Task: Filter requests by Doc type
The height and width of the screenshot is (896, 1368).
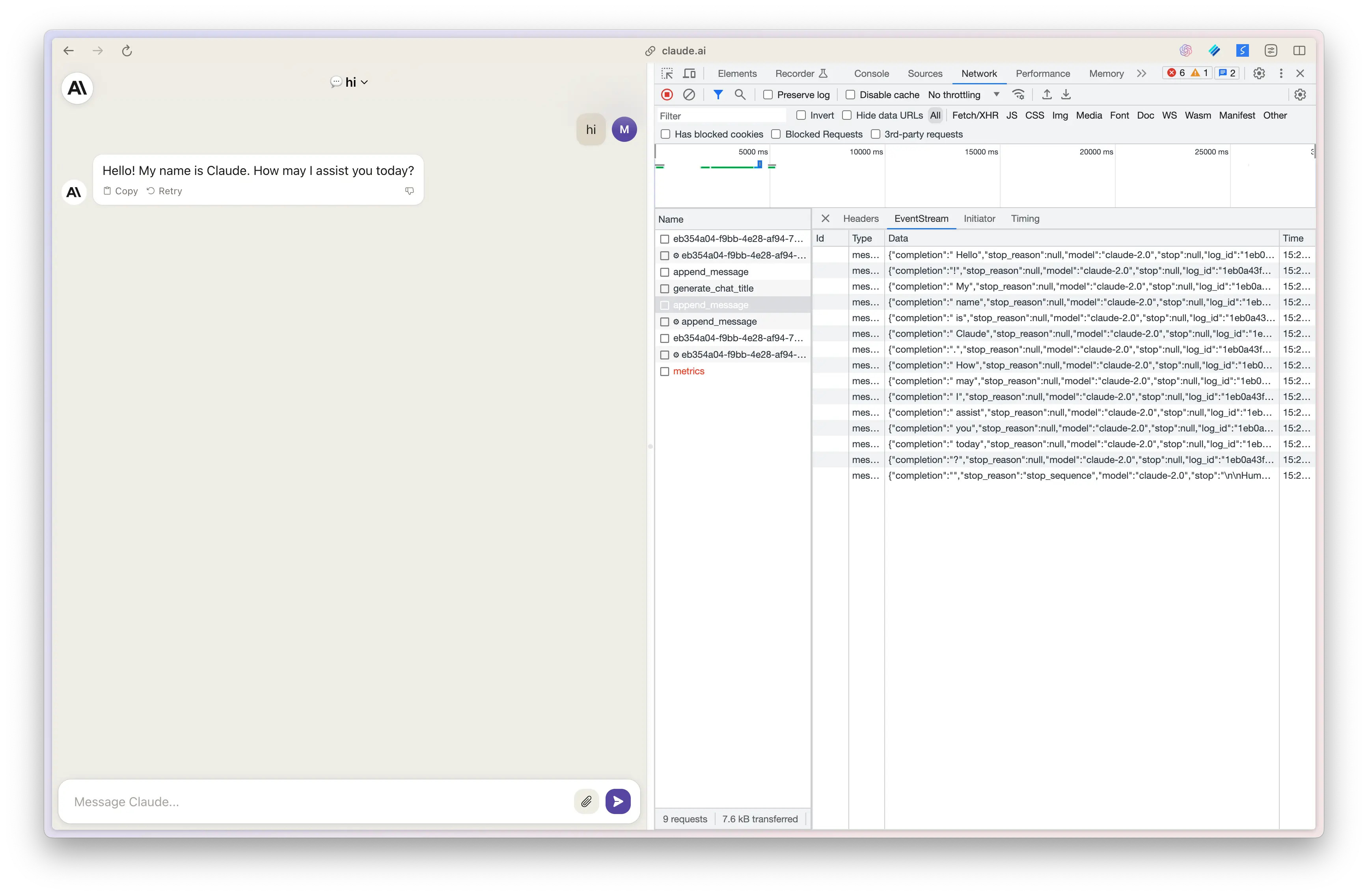Action: pos(1145,115)
